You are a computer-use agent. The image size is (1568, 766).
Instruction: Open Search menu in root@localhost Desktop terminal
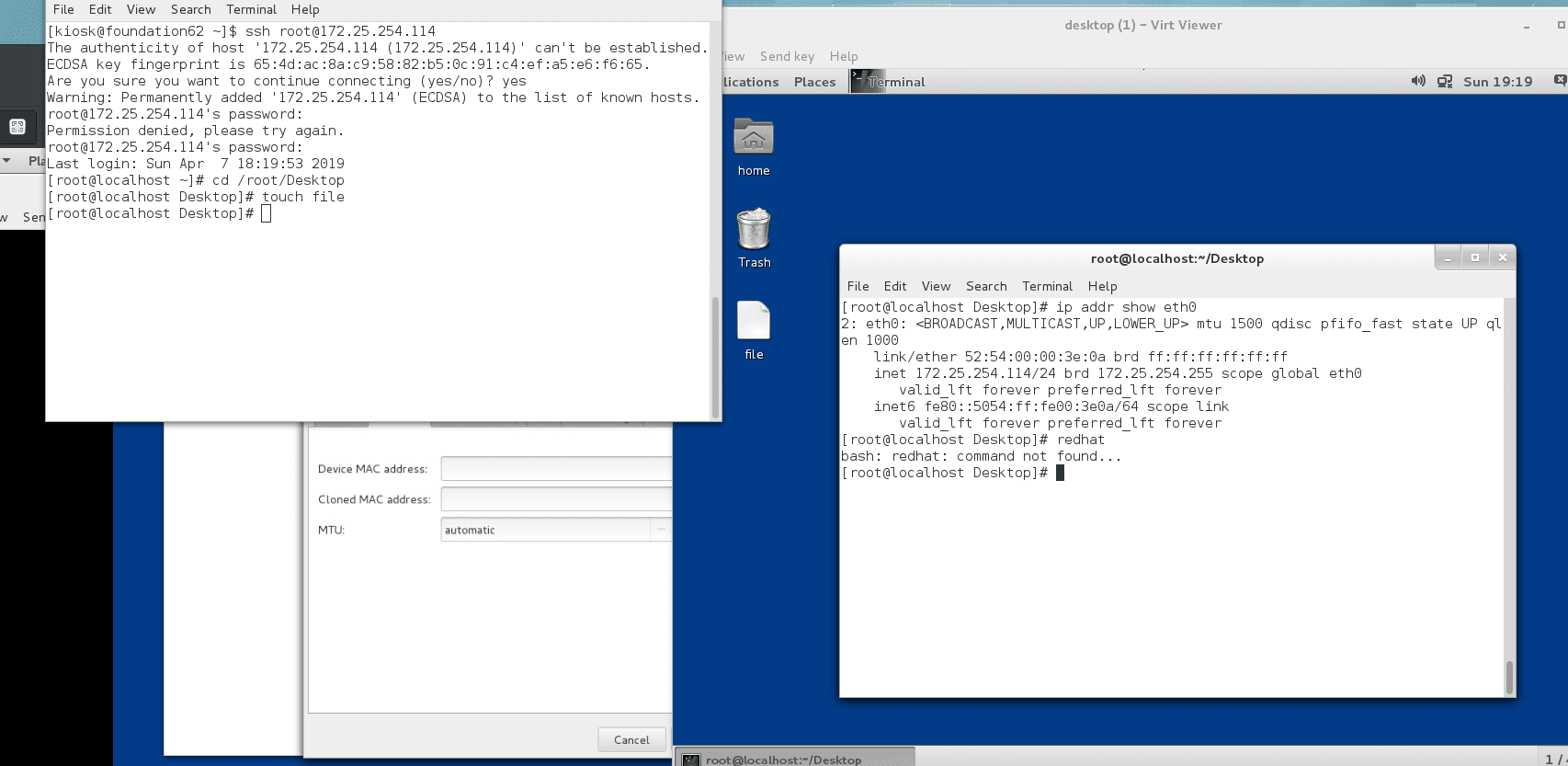point(986,286)
